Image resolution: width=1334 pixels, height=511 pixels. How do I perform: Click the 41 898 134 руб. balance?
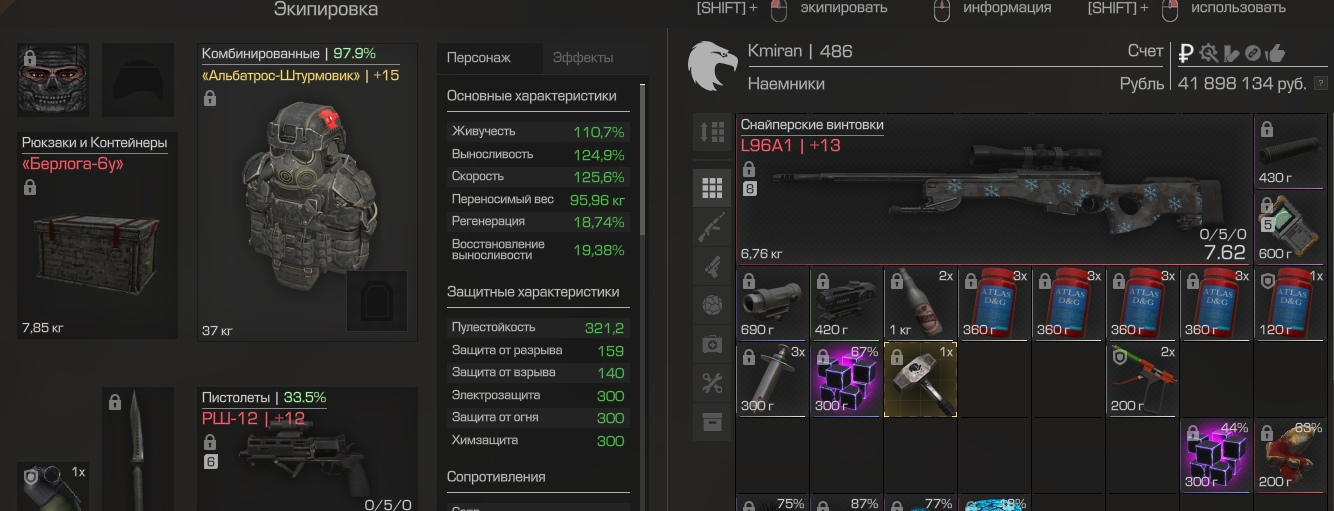coord(1243,84)
